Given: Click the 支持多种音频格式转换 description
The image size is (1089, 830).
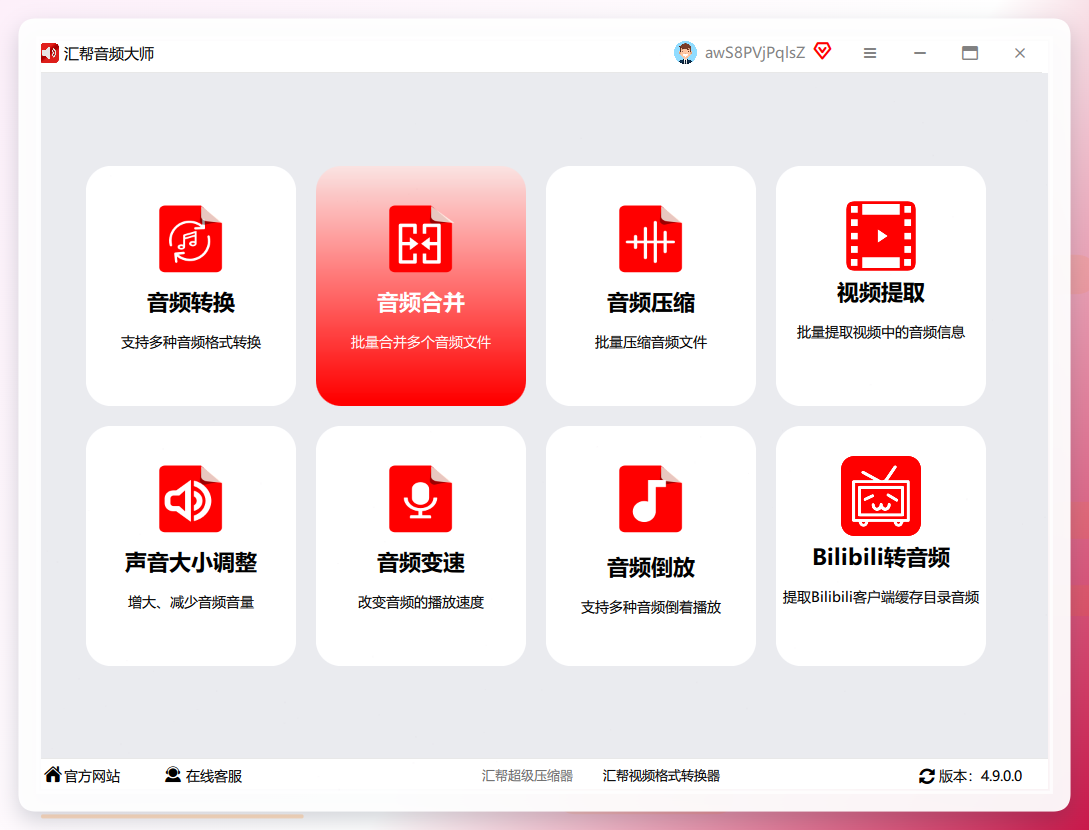Looking at the screenshot, I should click(191, 342).
